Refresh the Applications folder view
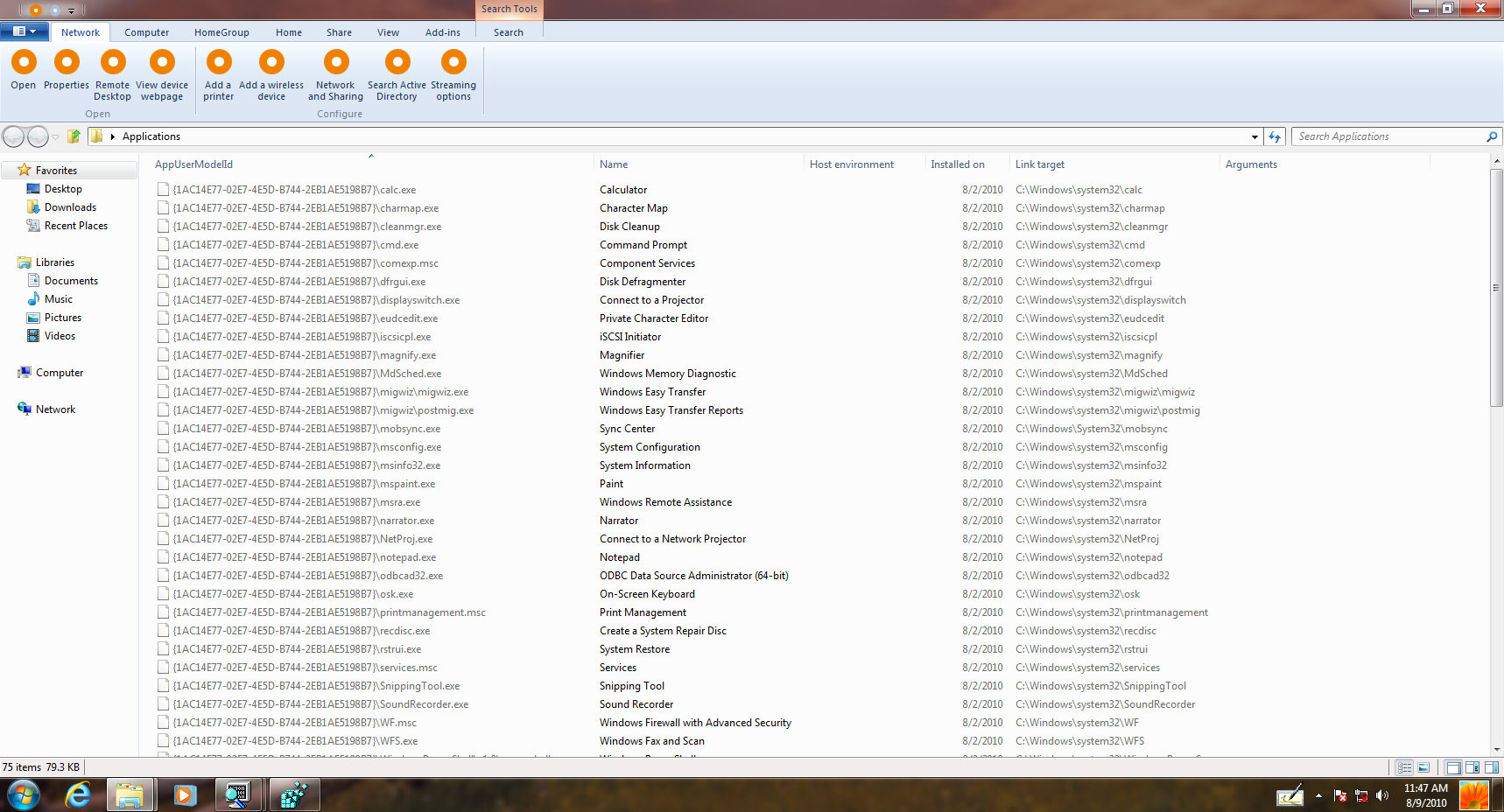1504x812 pixels. click(x=1275, y=136)
